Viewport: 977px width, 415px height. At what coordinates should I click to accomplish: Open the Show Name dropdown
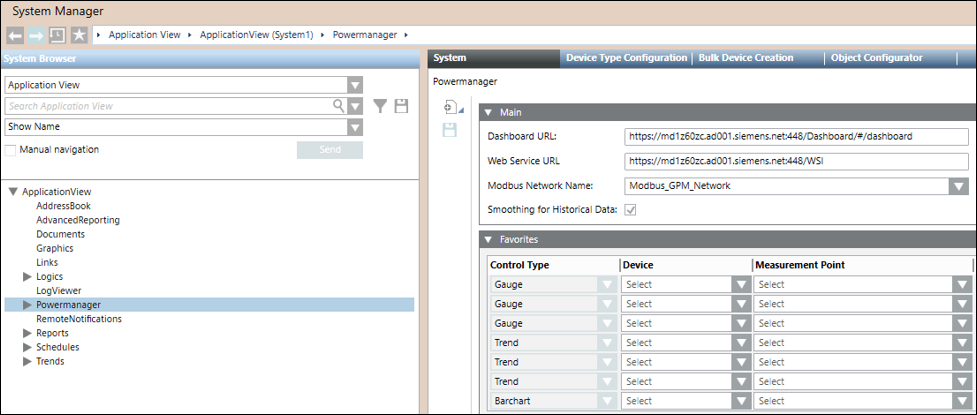(354, 127)
